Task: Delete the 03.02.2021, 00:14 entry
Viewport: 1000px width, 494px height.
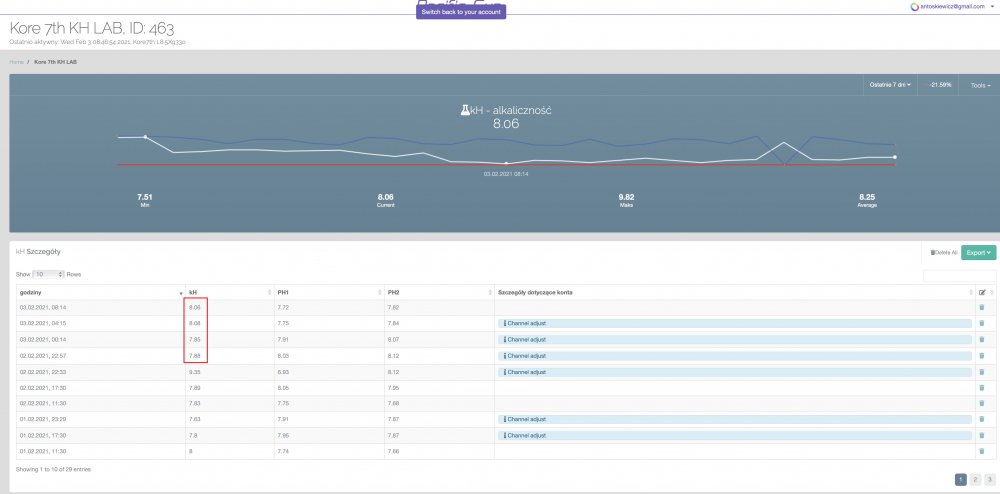Action: point(981,339)
